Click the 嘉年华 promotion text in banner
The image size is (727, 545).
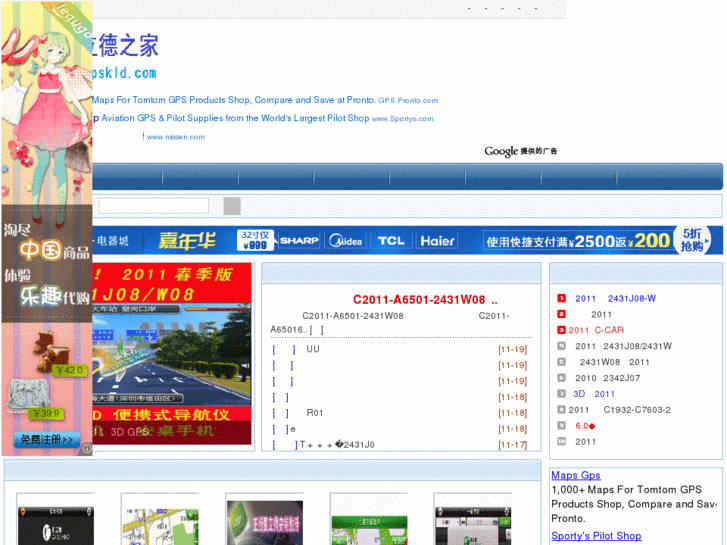pyautogui.click(x=187, y=241)
